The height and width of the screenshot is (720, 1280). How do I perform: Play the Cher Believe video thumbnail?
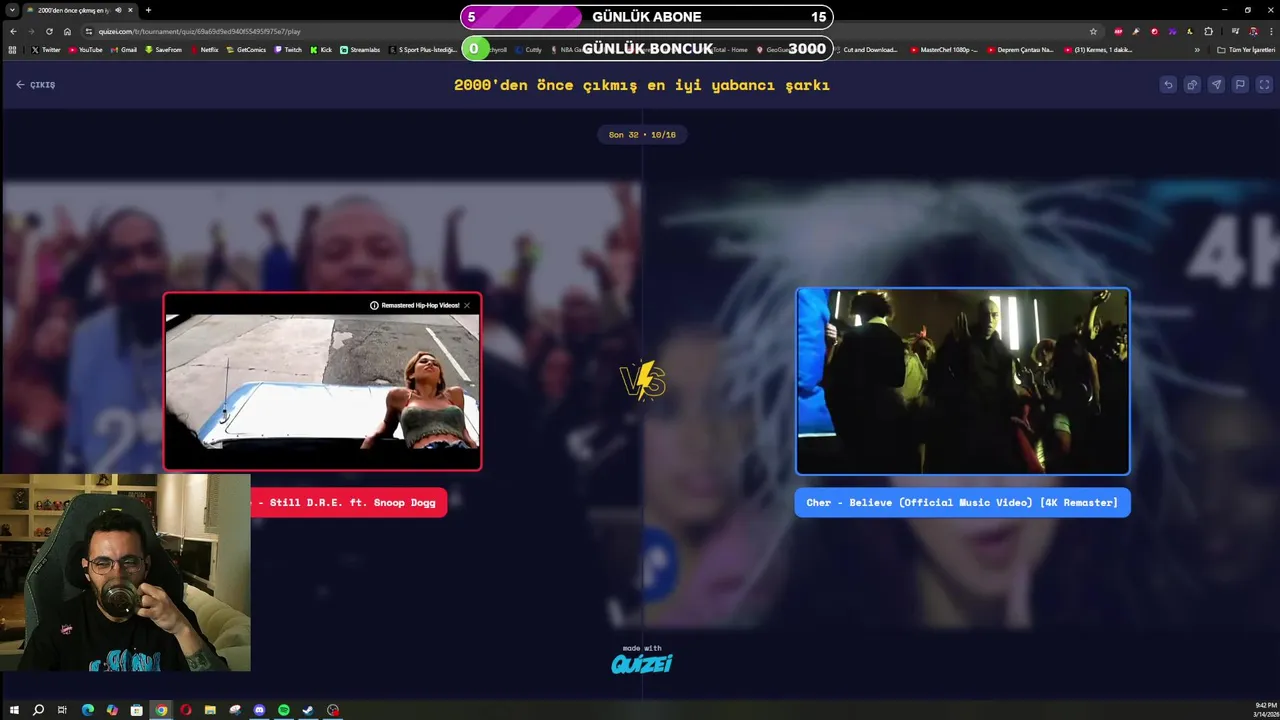pos(962,381)
